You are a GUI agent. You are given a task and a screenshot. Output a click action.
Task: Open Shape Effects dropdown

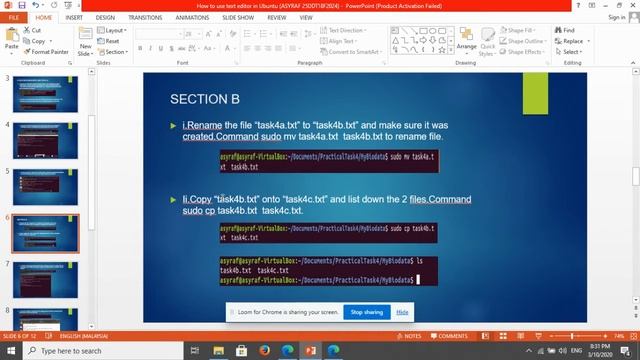pos(522,52)
